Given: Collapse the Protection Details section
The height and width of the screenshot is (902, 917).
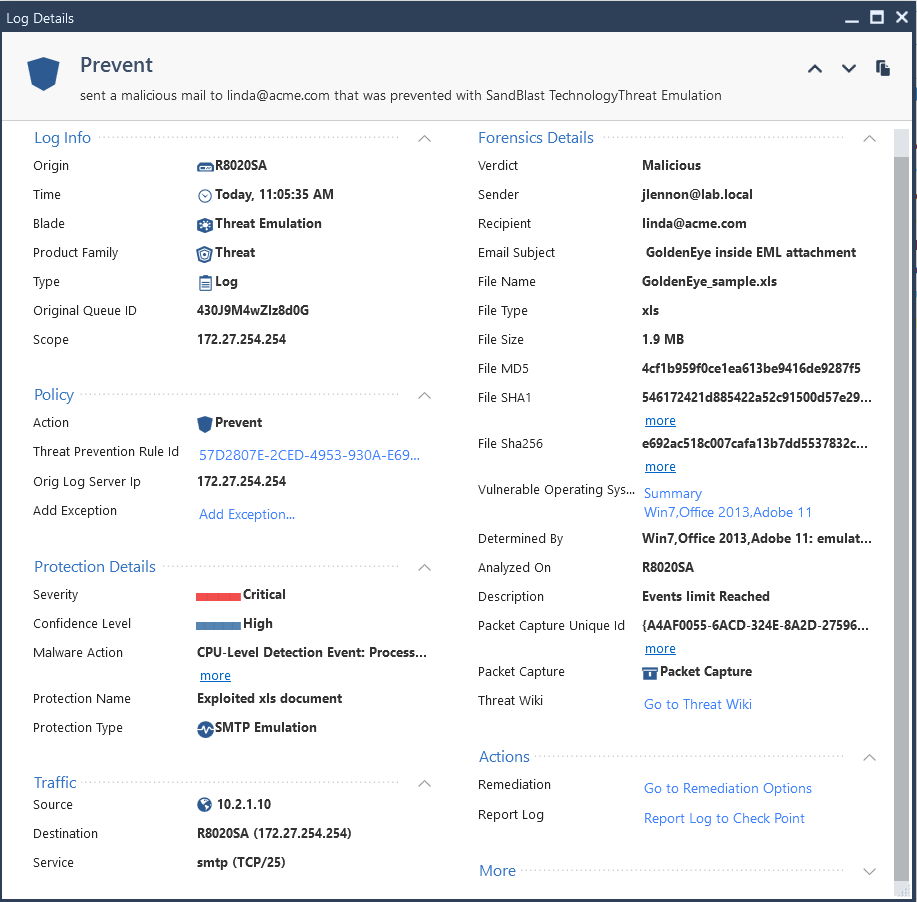Looking at the screenshot, I should click(x=425, y=567).
